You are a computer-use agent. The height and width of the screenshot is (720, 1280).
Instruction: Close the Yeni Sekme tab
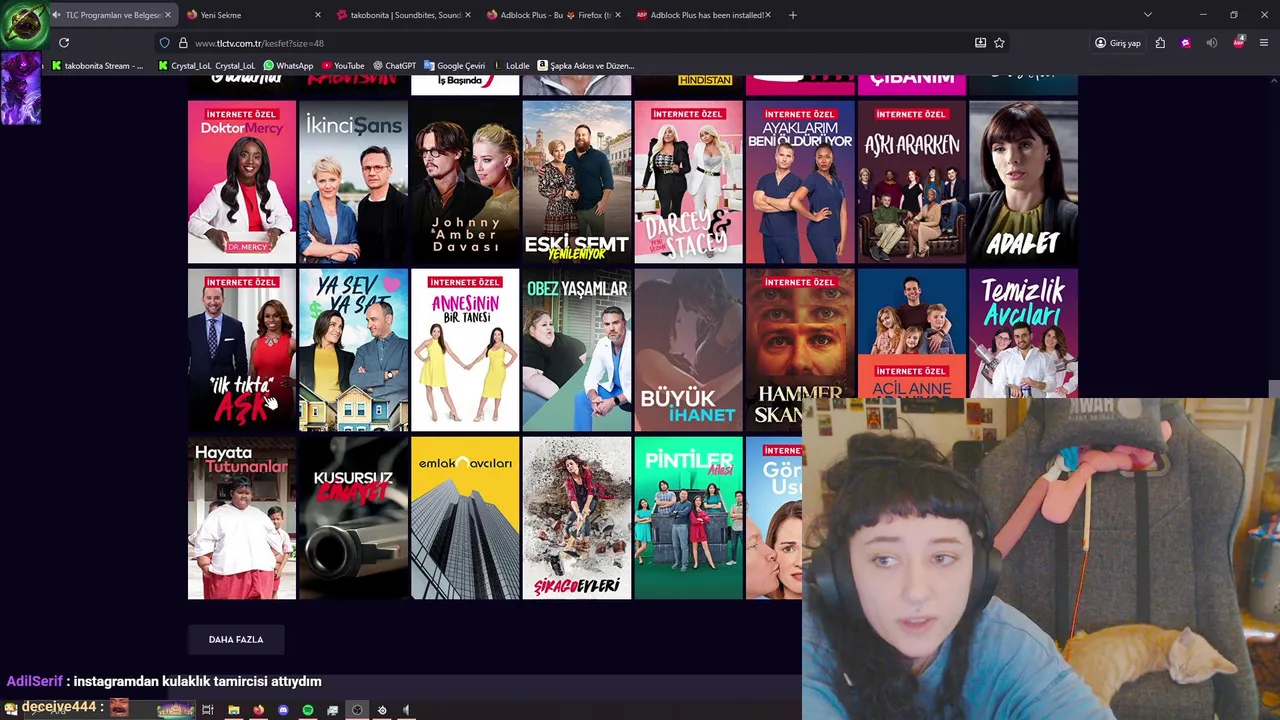click(318, 15)
